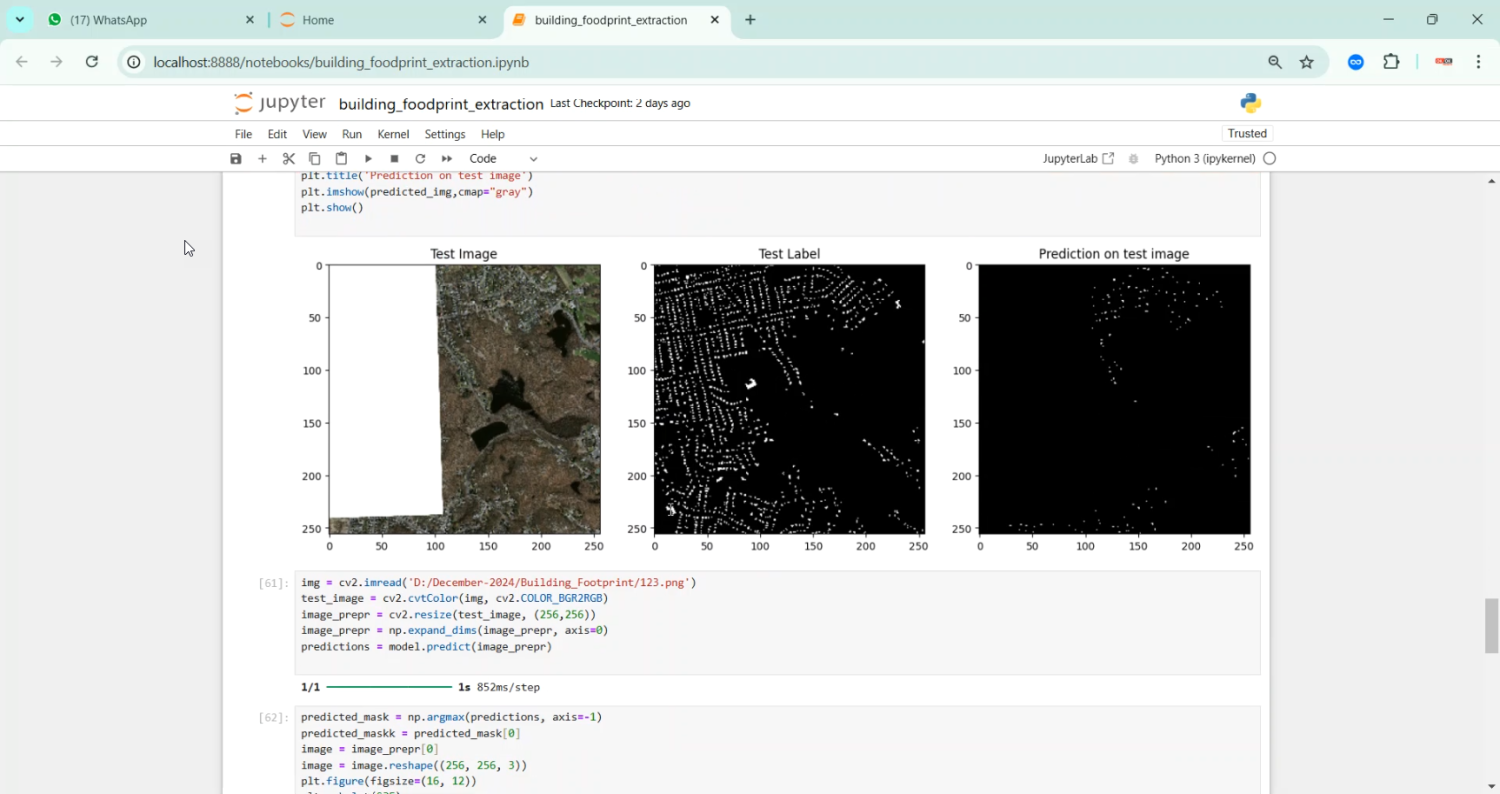Open notebook in JupyterLab link
Viewport: 1500px width, 794px height.
pyautogui.click(x=1078, y=159)
